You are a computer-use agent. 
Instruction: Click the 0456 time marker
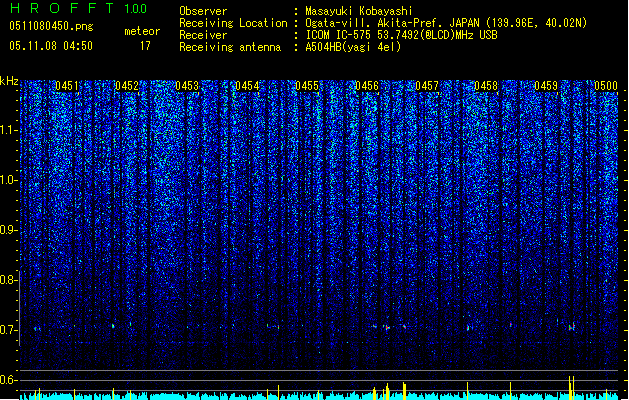[x=367, y=86]
